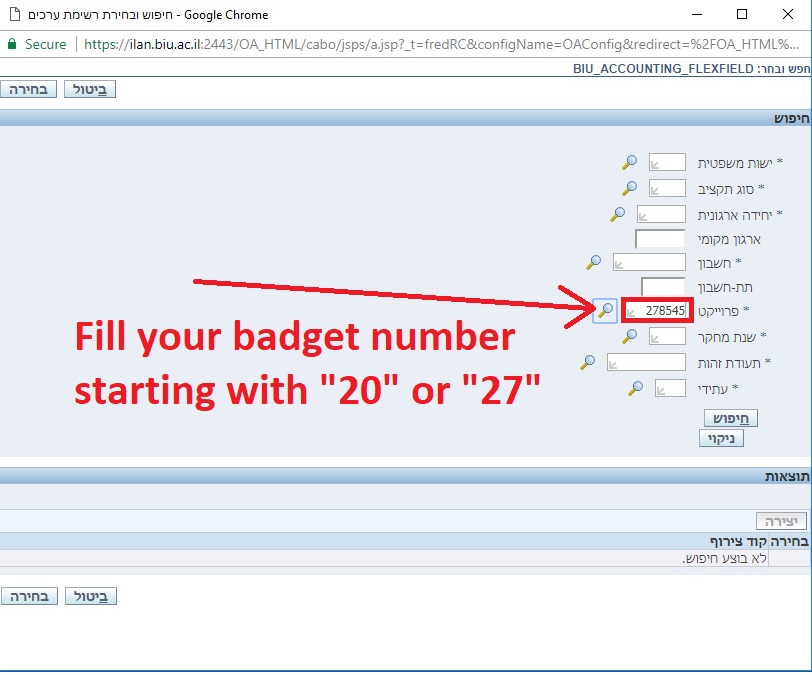812x675 pixels.
Task: Click the ניקוי clear button
Action: click(721, 438)
